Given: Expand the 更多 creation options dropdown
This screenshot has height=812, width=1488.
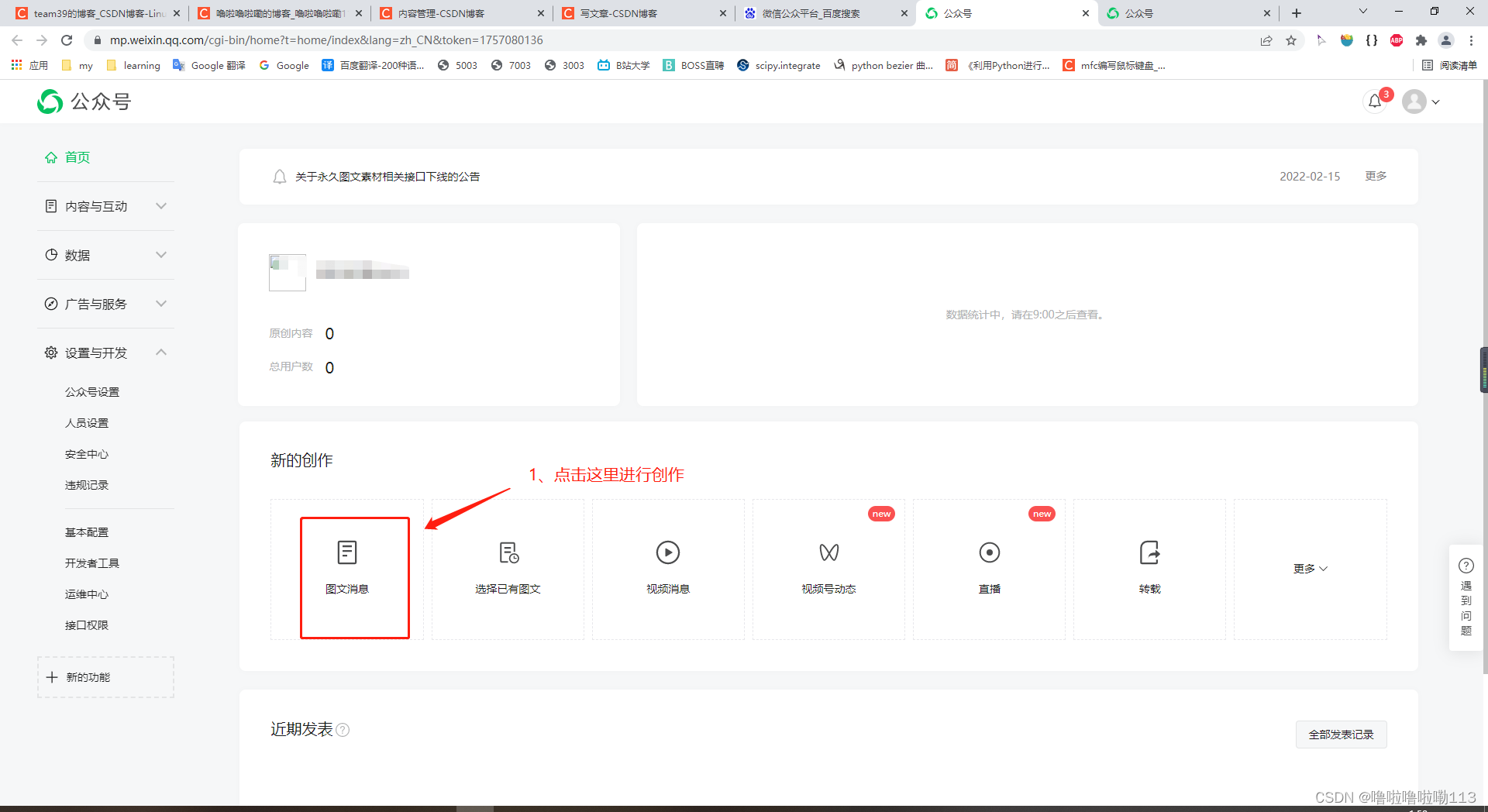Looking at the screenshot, I should 1310,568.
